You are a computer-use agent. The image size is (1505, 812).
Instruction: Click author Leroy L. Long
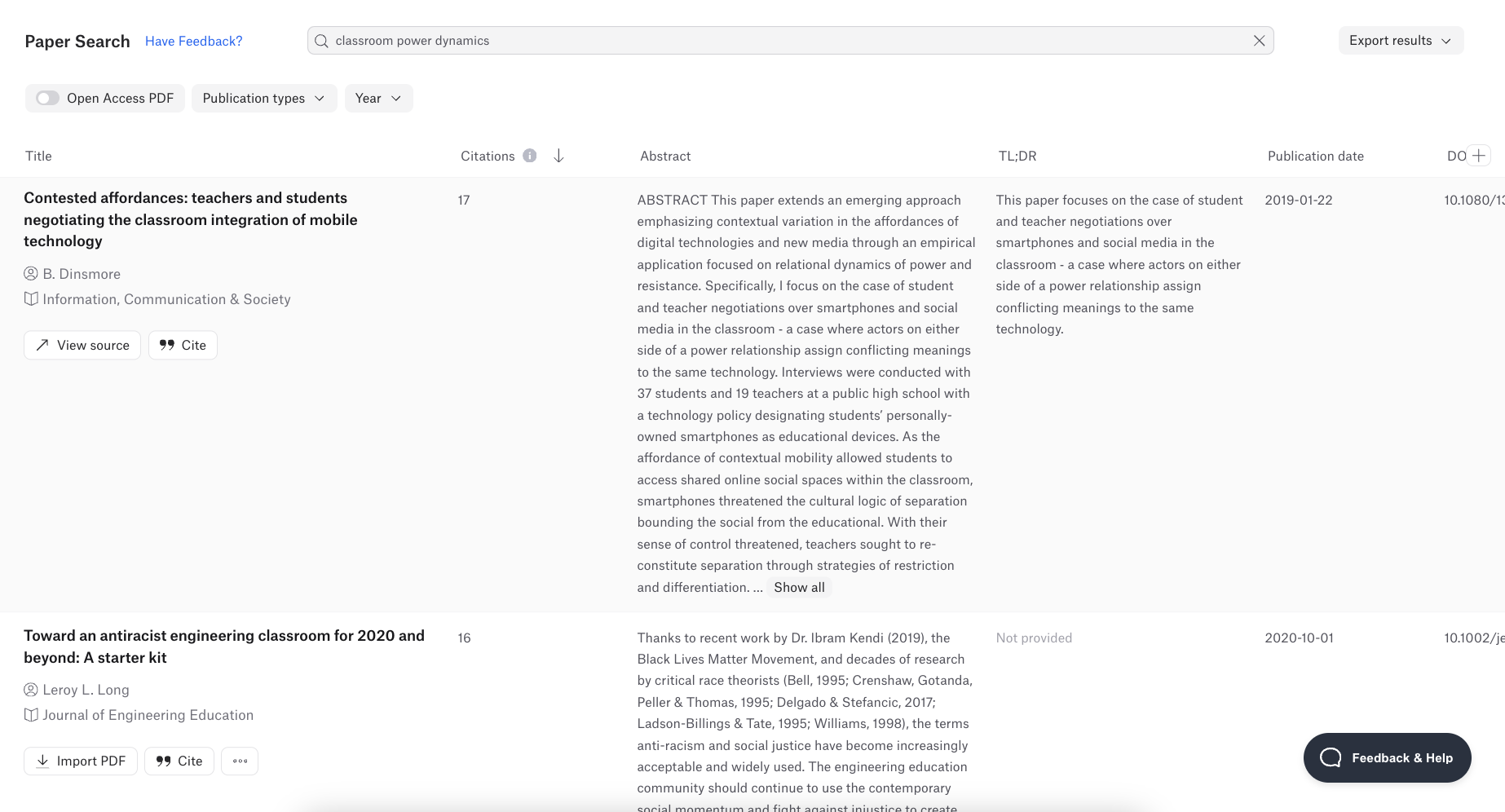86,690
